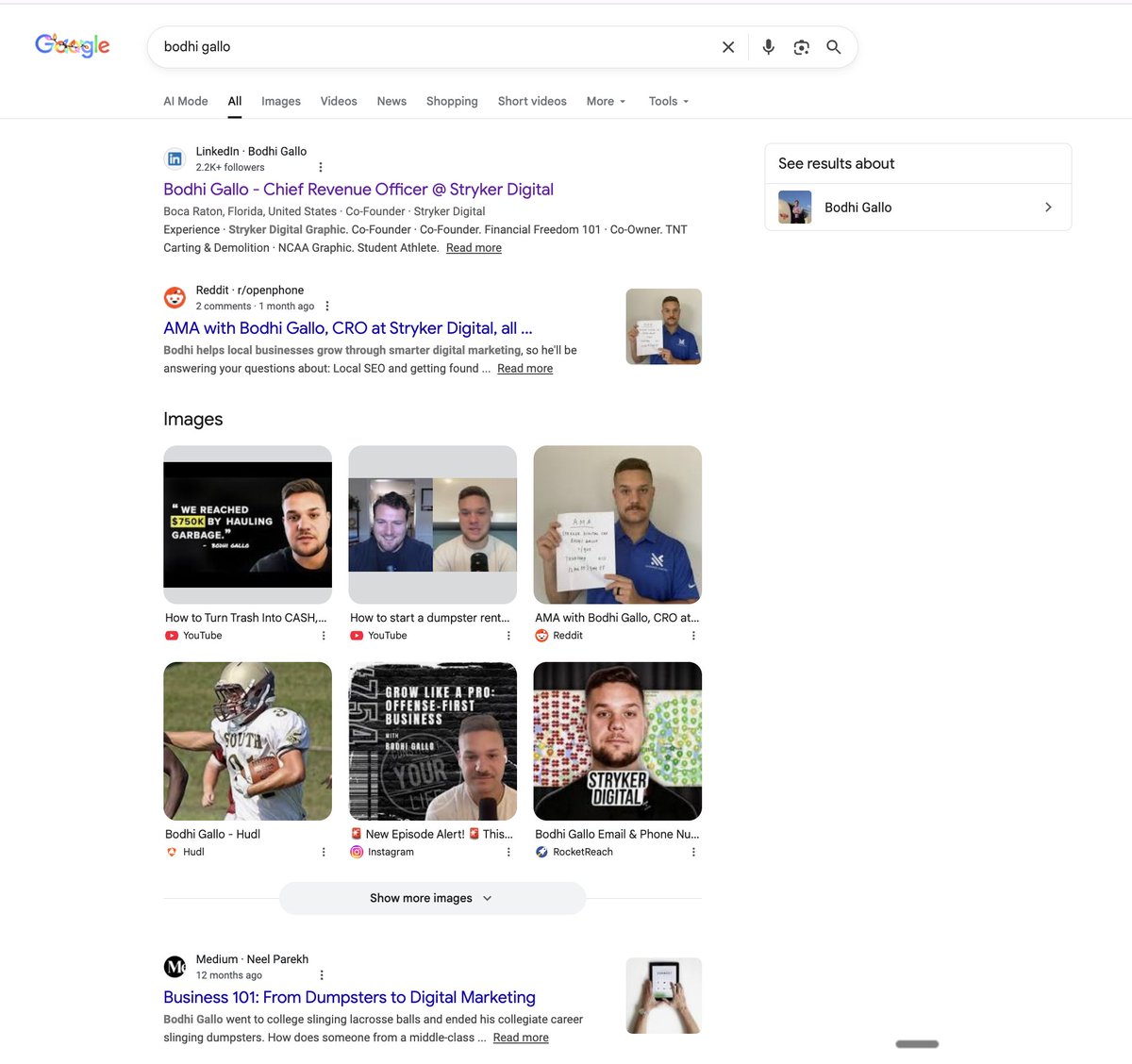Select the All results tab

[235, 101]
